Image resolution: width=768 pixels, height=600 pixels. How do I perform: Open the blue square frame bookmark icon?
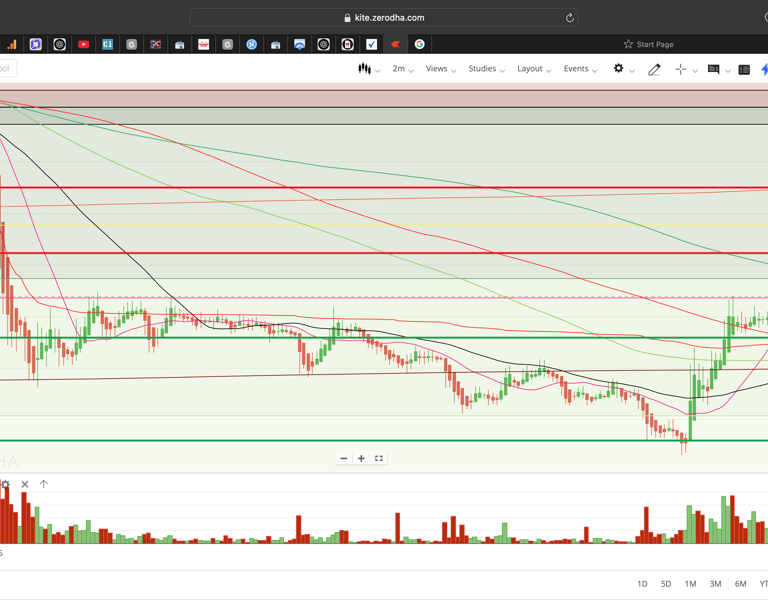click(x=35, y=45)
